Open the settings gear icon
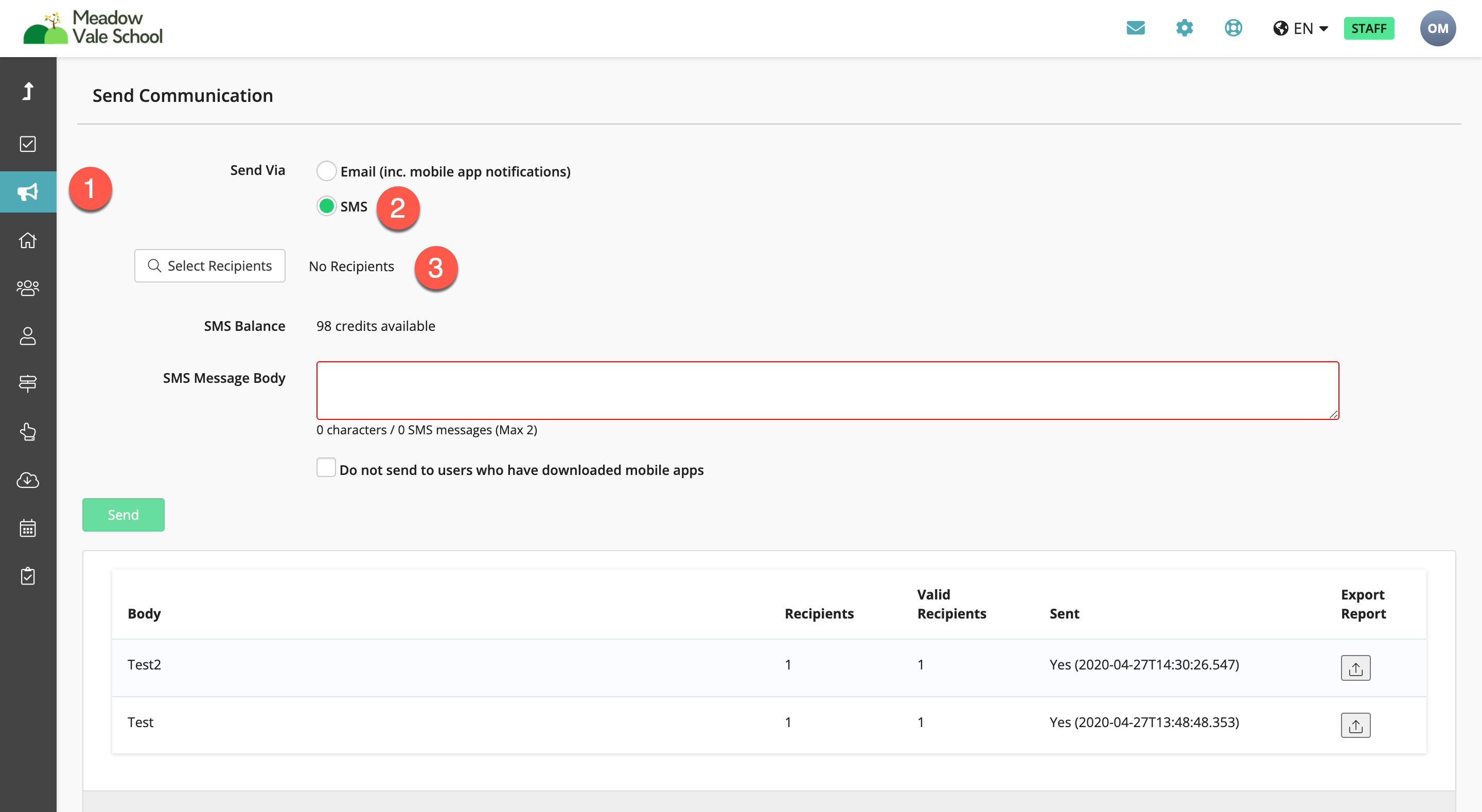The width and height of the screenshot is (1482, 812). pos(1184,28)
